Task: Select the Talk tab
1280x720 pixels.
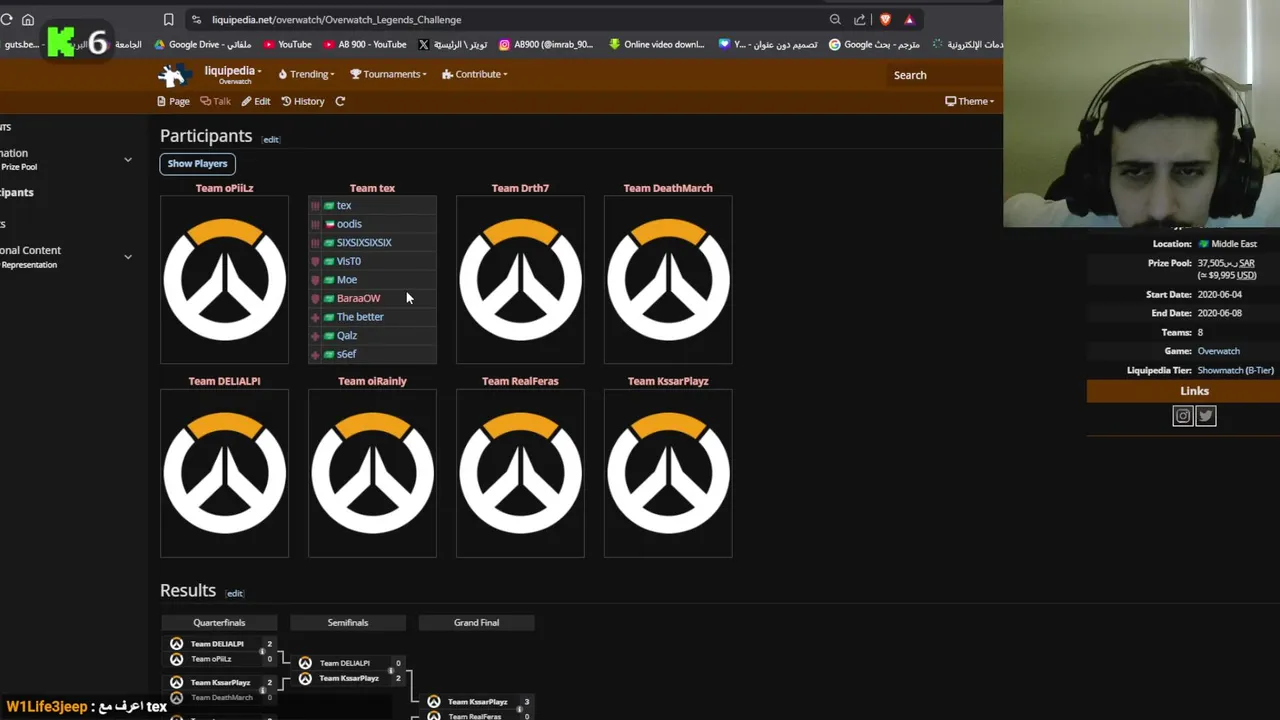Action: point(215,101)
